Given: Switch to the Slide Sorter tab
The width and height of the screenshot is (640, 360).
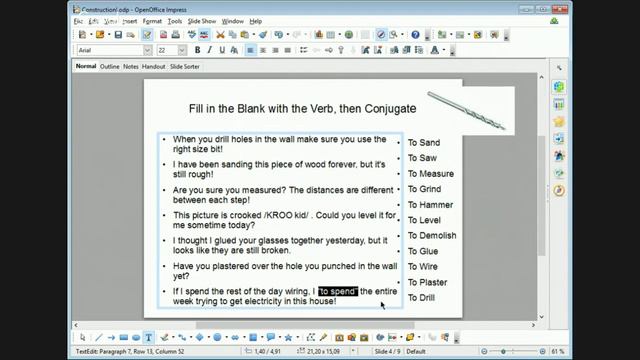Looking at the screenshot, I should tap(184, 67).
